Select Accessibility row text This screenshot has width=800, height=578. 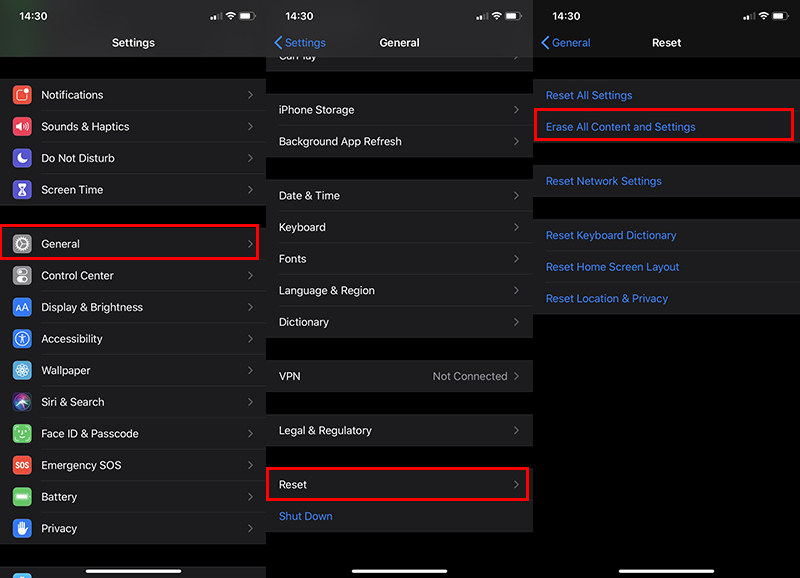[x=71, y=339]
